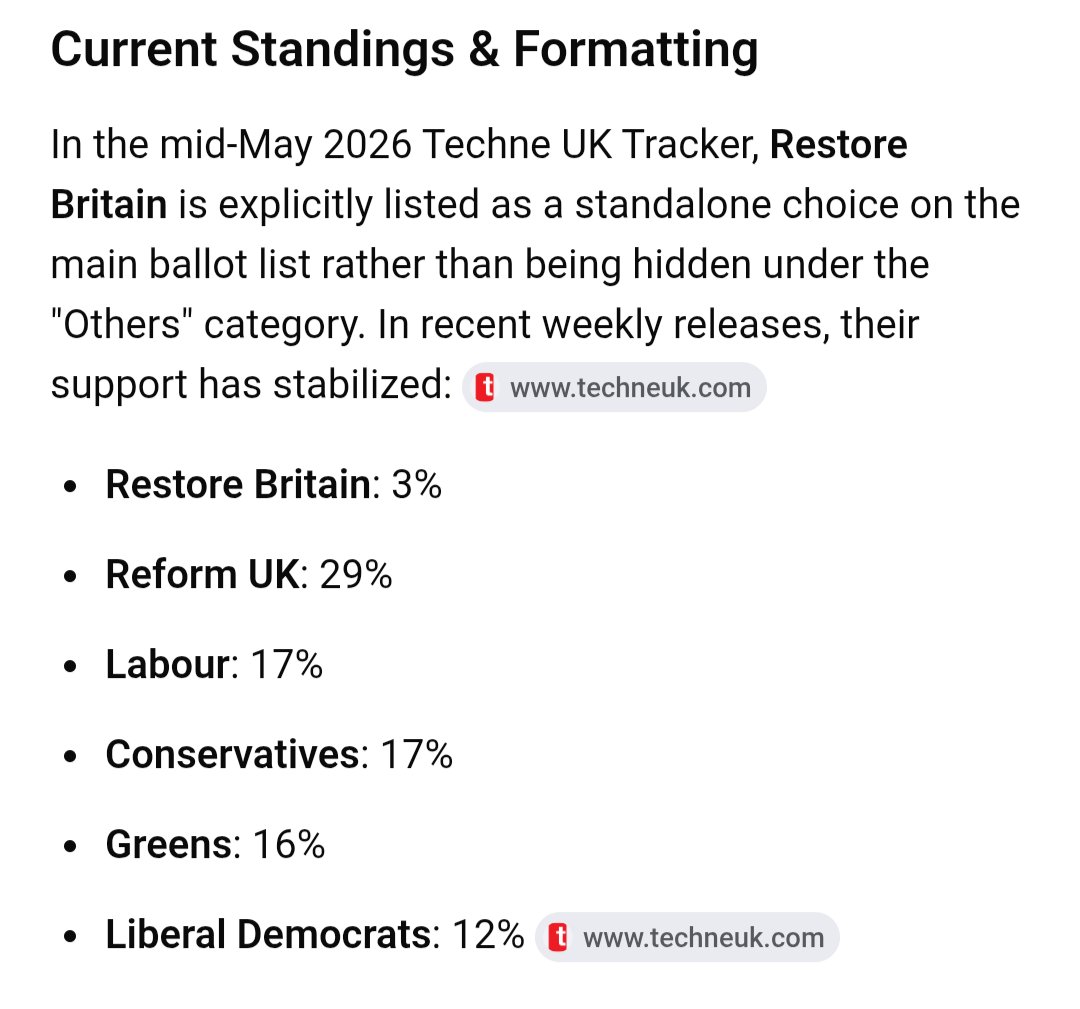Click the red Techne icon after "support has stabilized"
The image size is (1080, 1009).
coord(485,388)
